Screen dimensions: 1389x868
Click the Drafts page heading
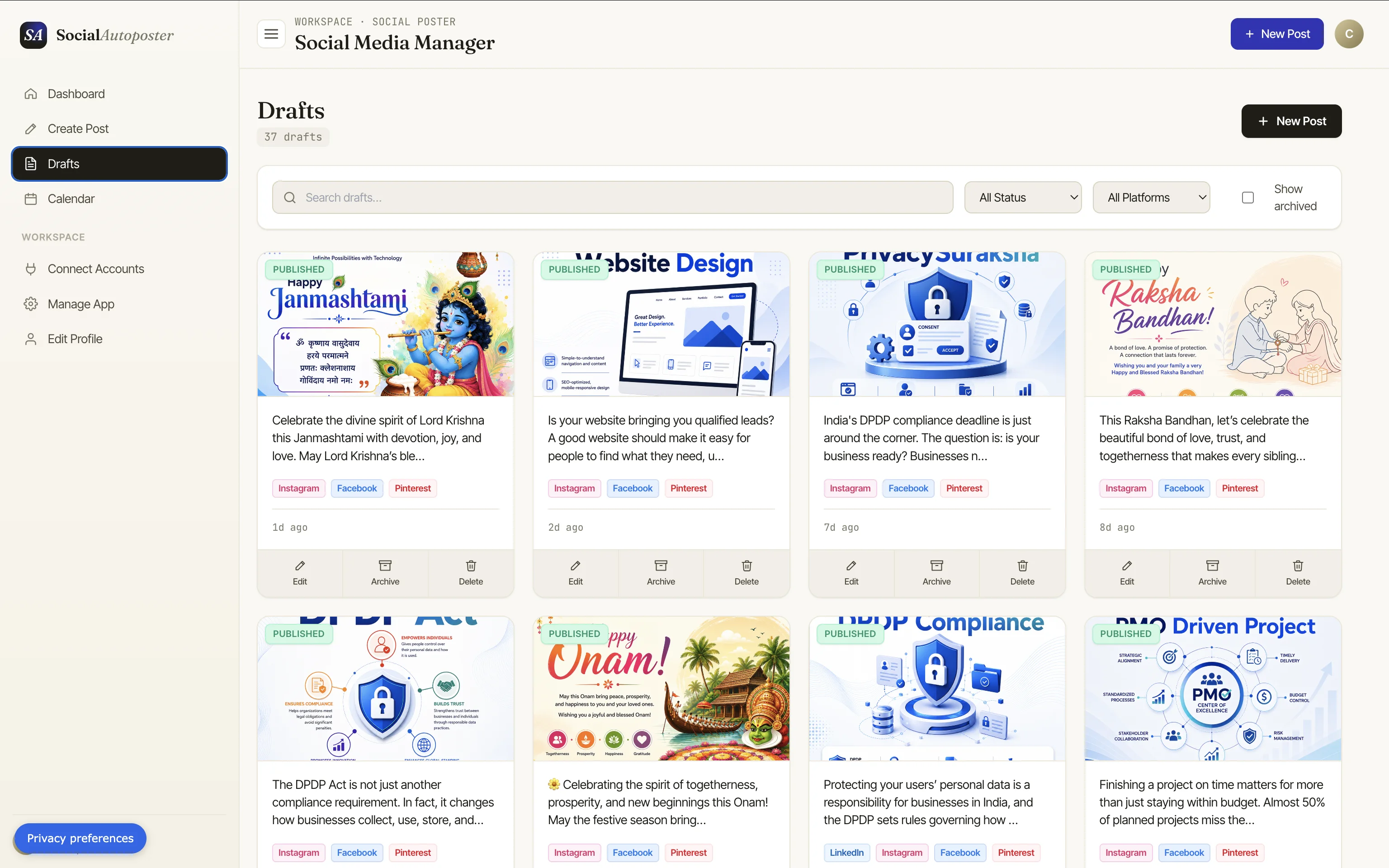pyautogui.click(x=291, y=110)
